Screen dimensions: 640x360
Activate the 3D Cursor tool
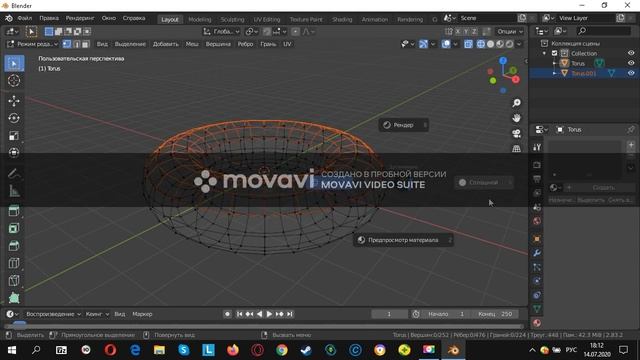(14, 81)
